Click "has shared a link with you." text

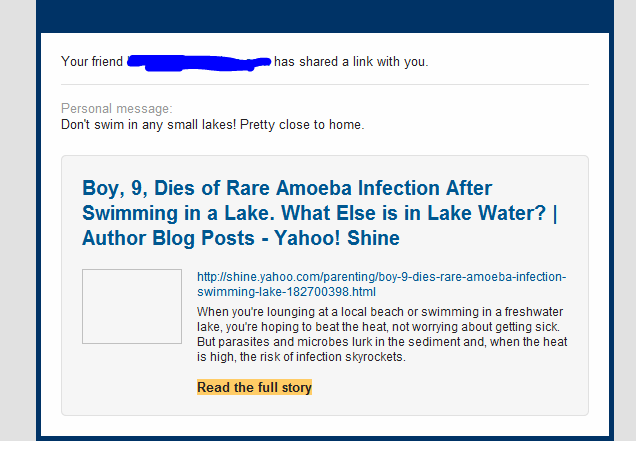coord(351,62)
